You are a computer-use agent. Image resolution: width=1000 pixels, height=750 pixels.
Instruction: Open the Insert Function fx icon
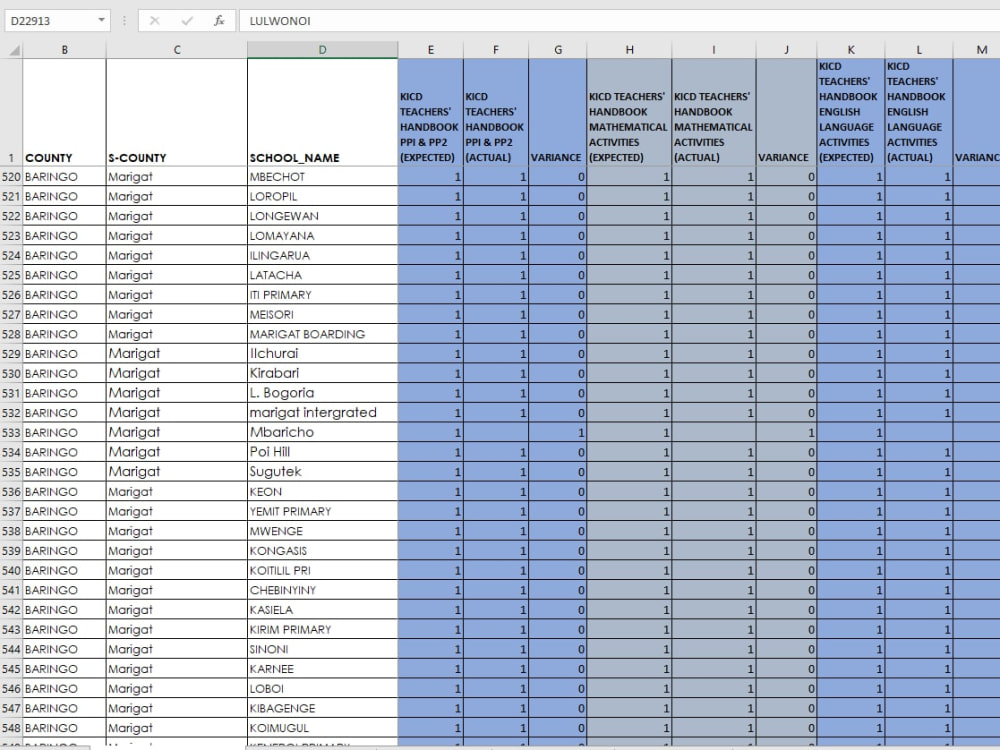coord(219,20)
